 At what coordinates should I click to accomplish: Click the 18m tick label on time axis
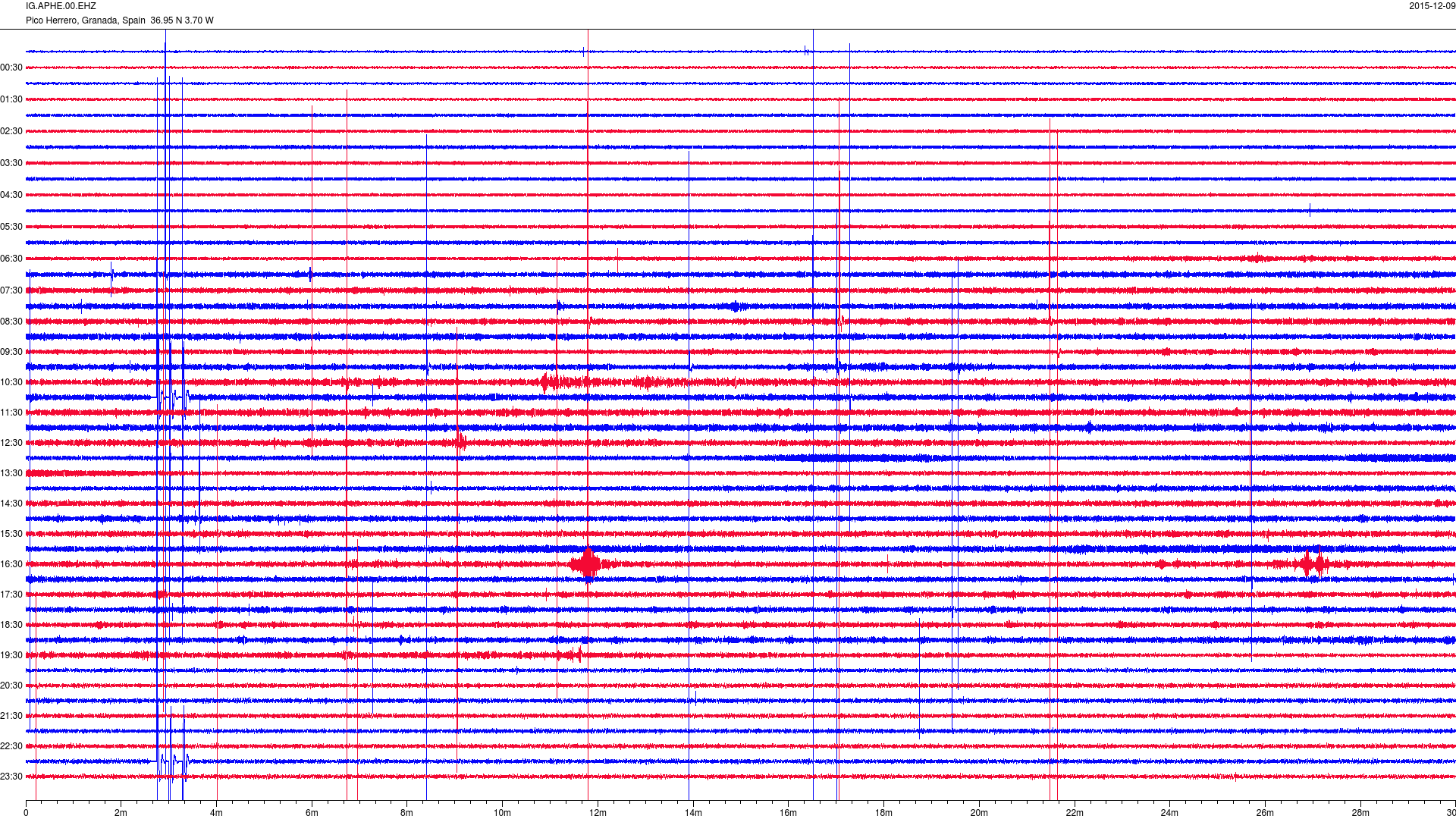[883, 813]
